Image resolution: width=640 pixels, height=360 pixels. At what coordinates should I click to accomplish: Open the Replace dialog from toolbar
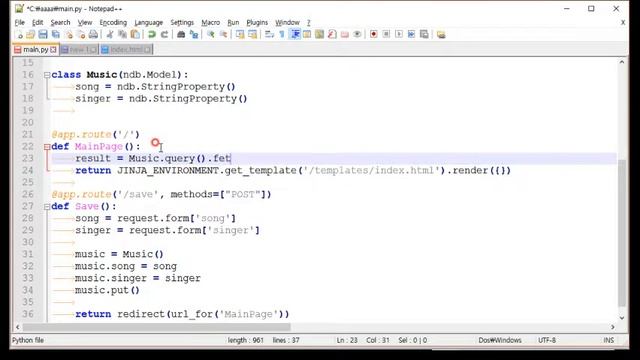click(194, 35)
